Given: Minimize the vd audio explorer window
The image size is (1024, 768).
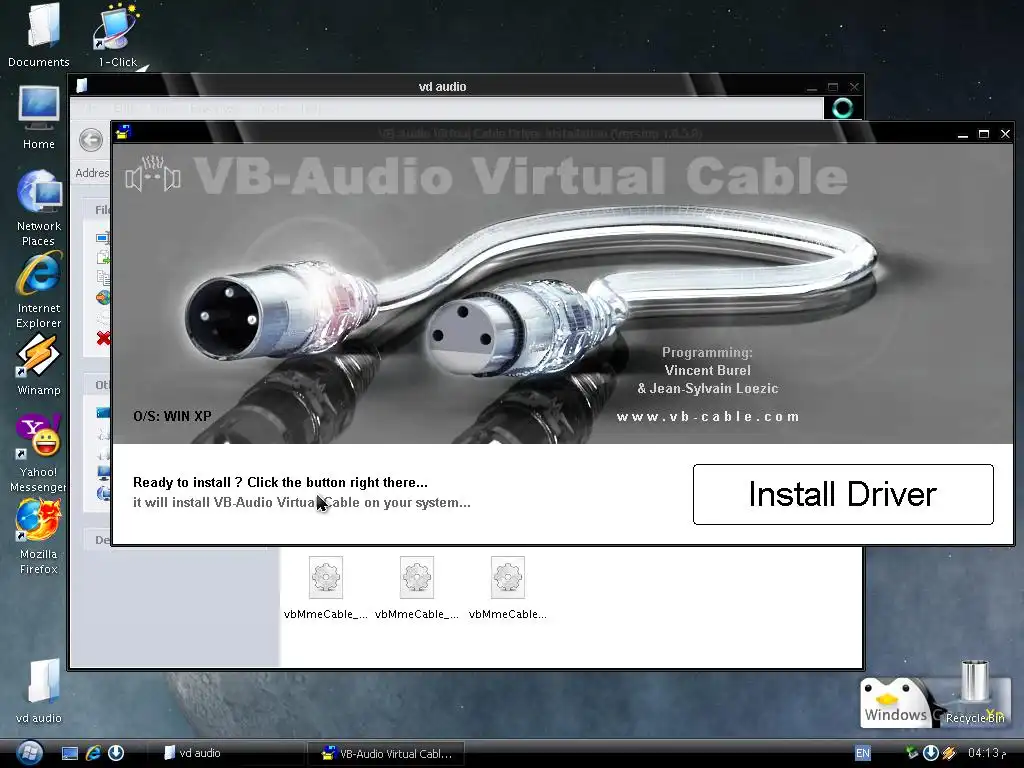Looking at the screenshot, I should 812,87.
